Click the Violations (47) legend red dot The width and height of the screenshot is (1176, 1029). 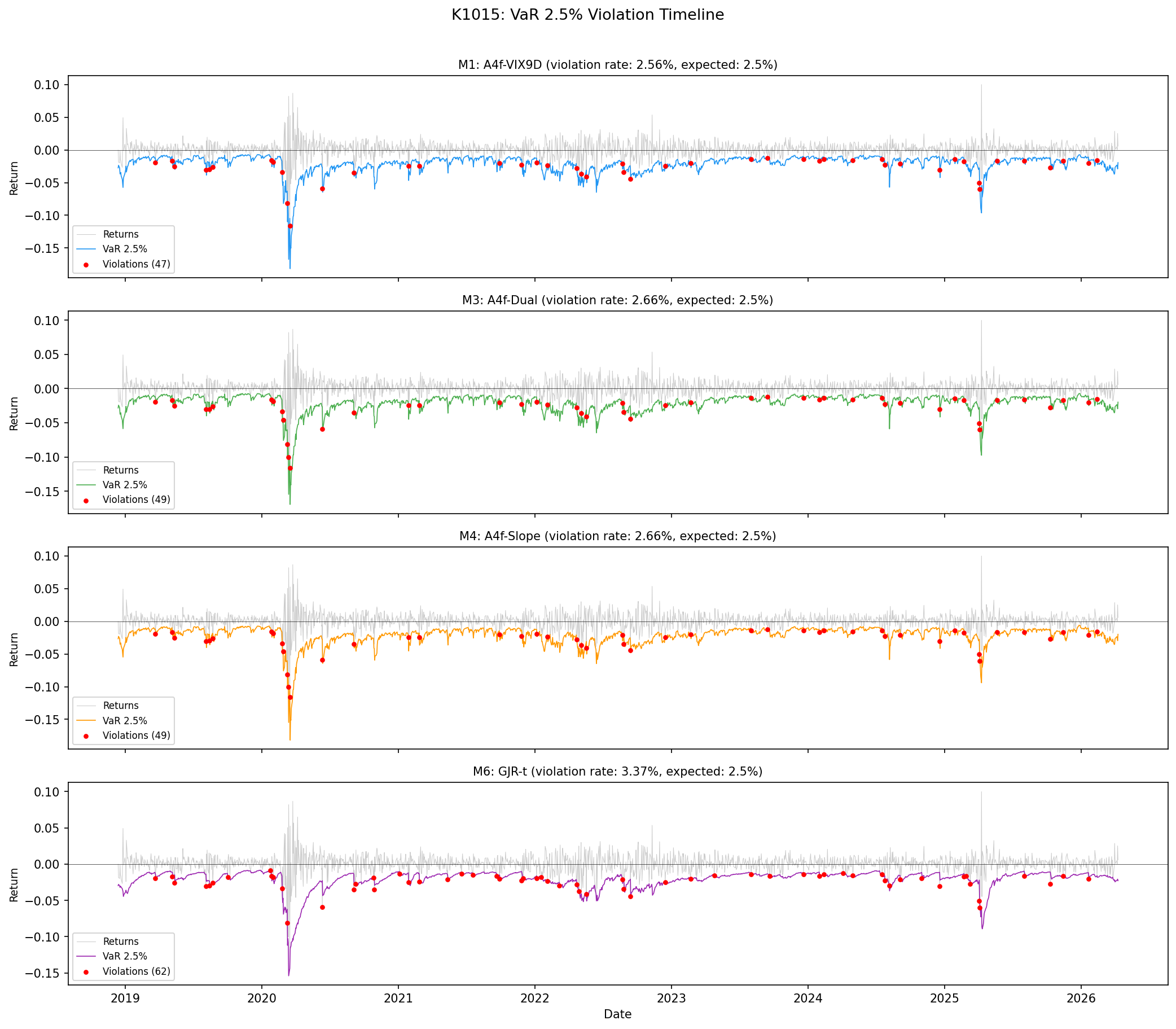[x=86, y=265]
